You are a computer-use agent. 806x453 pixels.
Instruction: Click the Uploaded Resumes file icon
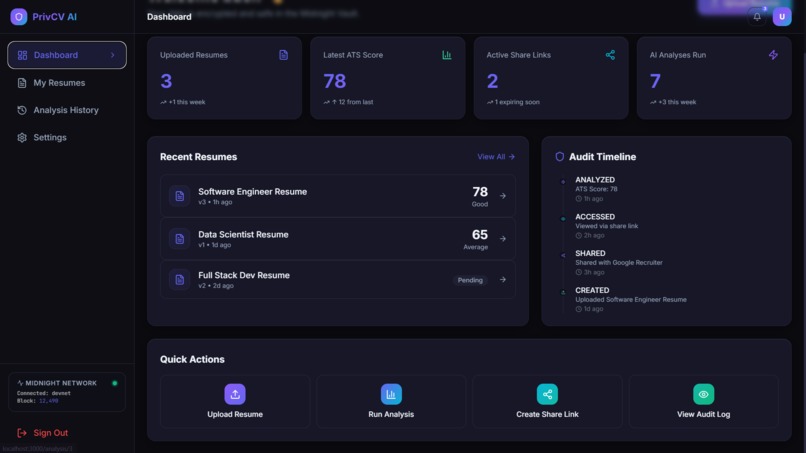pos(283,55)
